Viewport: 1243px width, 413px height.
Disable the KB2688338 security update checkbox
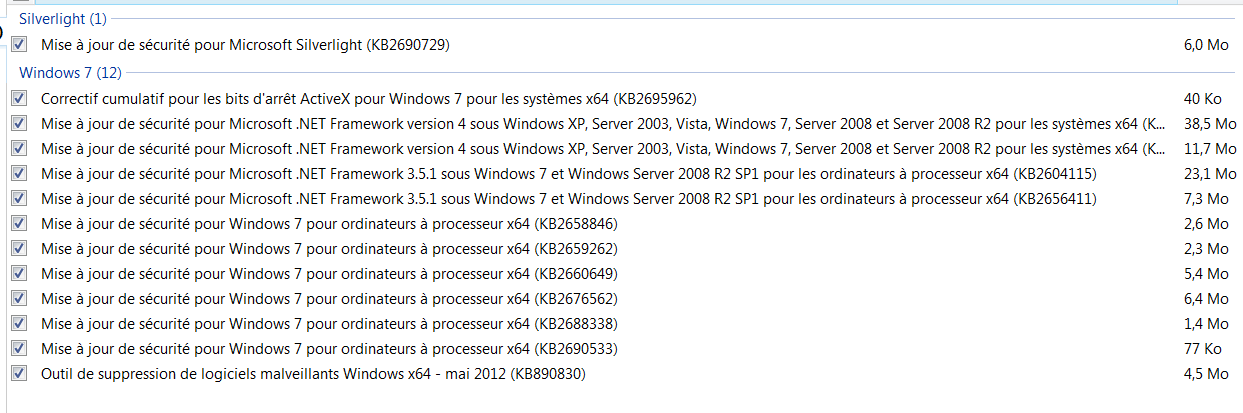pyautogui.click(x=19, y=323)
